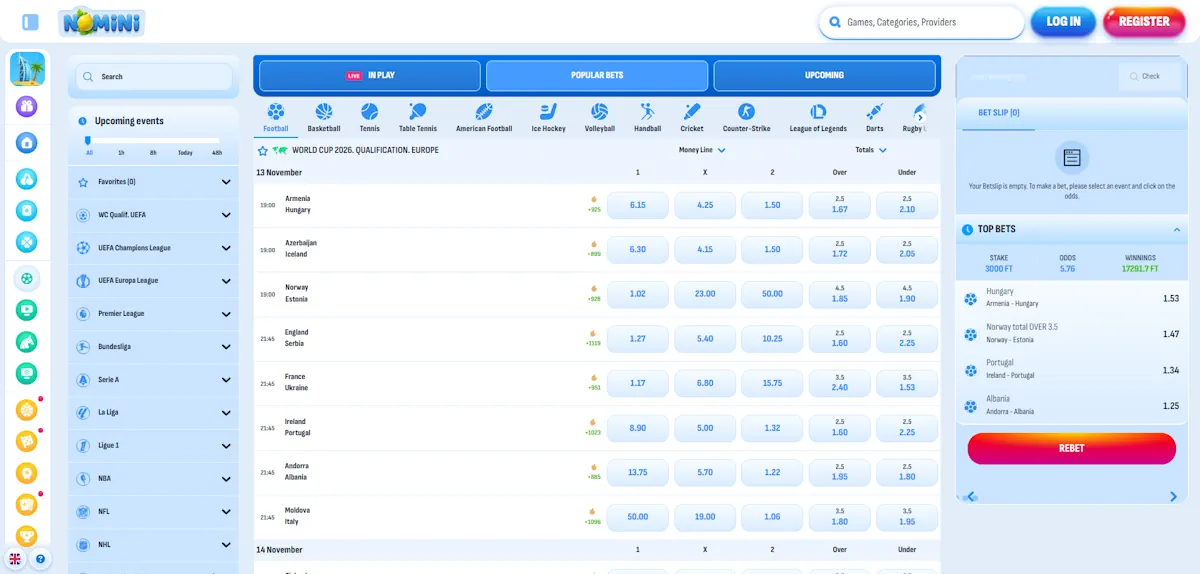
Task: Click the football sports icon in left sidebar
Action: click(x=27, y=278)
